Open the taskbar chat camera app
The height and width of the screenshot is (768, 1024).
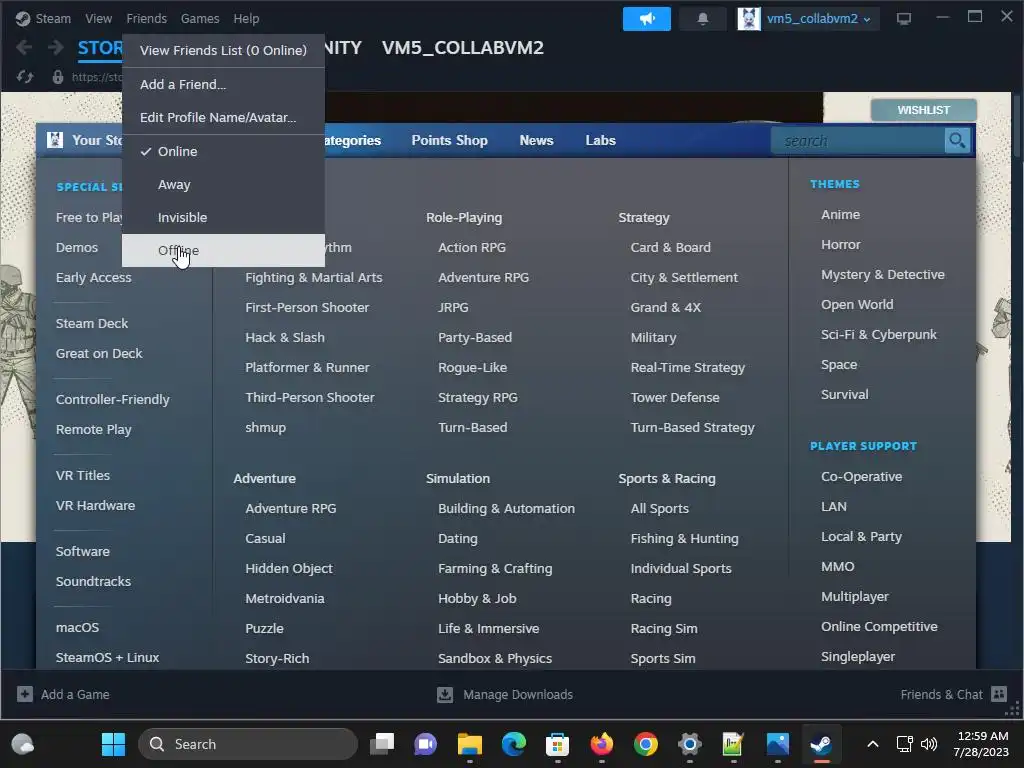pos(425,744)
